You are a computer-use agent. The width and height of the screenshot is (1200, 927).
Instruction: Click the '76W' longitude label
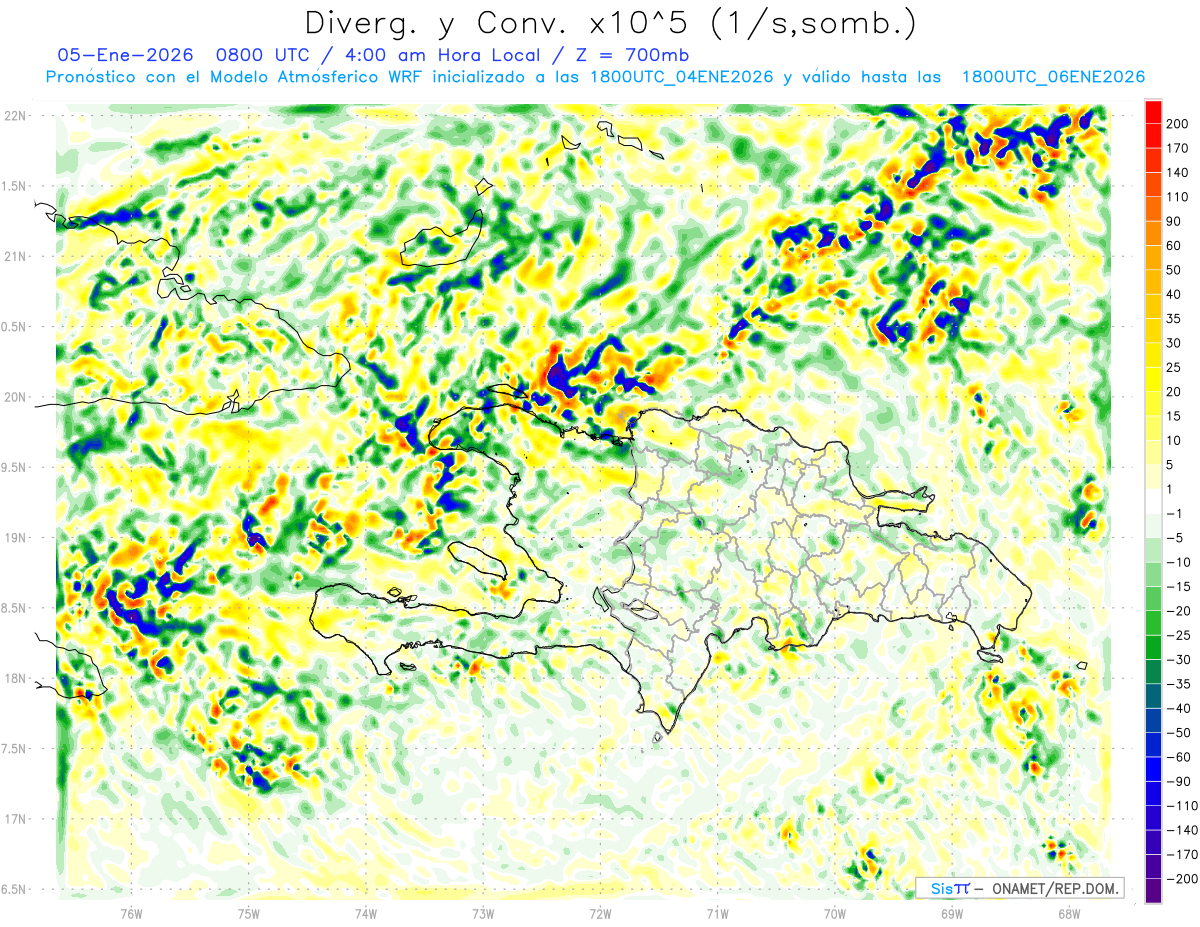pyautogui.click(x=131, y=913)
